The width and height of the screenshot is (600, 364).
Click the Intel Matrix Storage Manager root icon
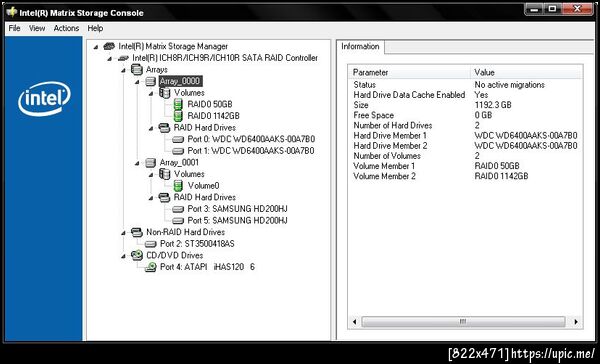point(109,46)
